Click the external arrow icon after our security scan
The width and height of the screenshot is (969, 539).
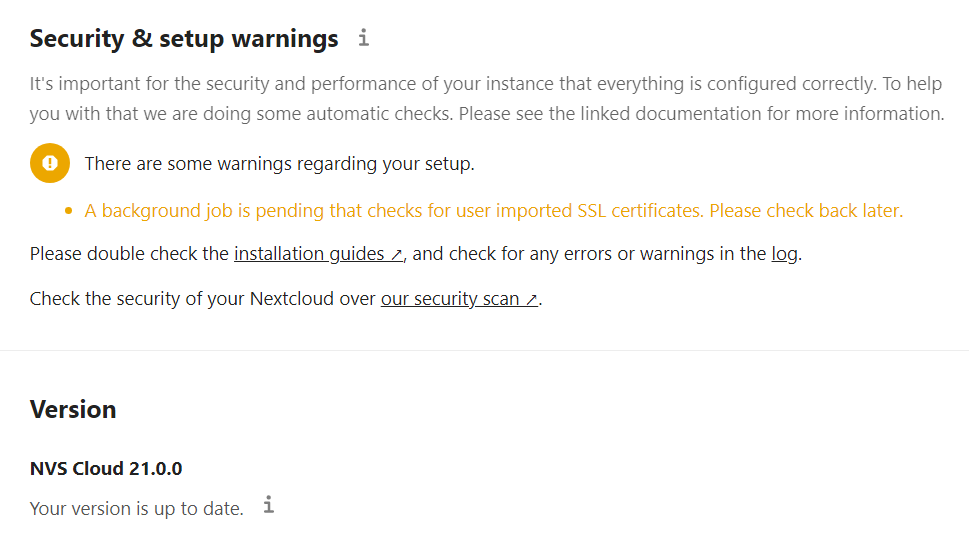point(531,299)
